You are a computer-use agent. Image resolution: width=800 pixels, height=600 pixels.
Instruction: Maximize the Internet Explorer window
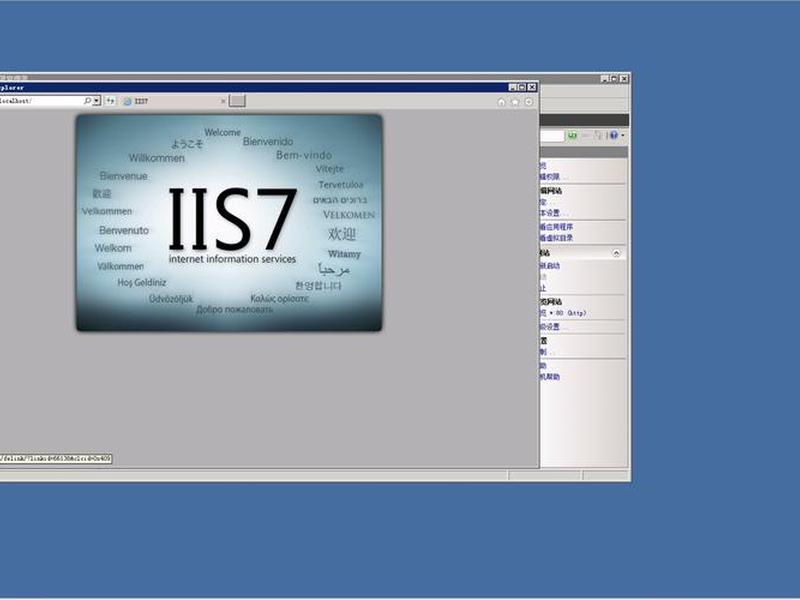click(x=522, y=87)
